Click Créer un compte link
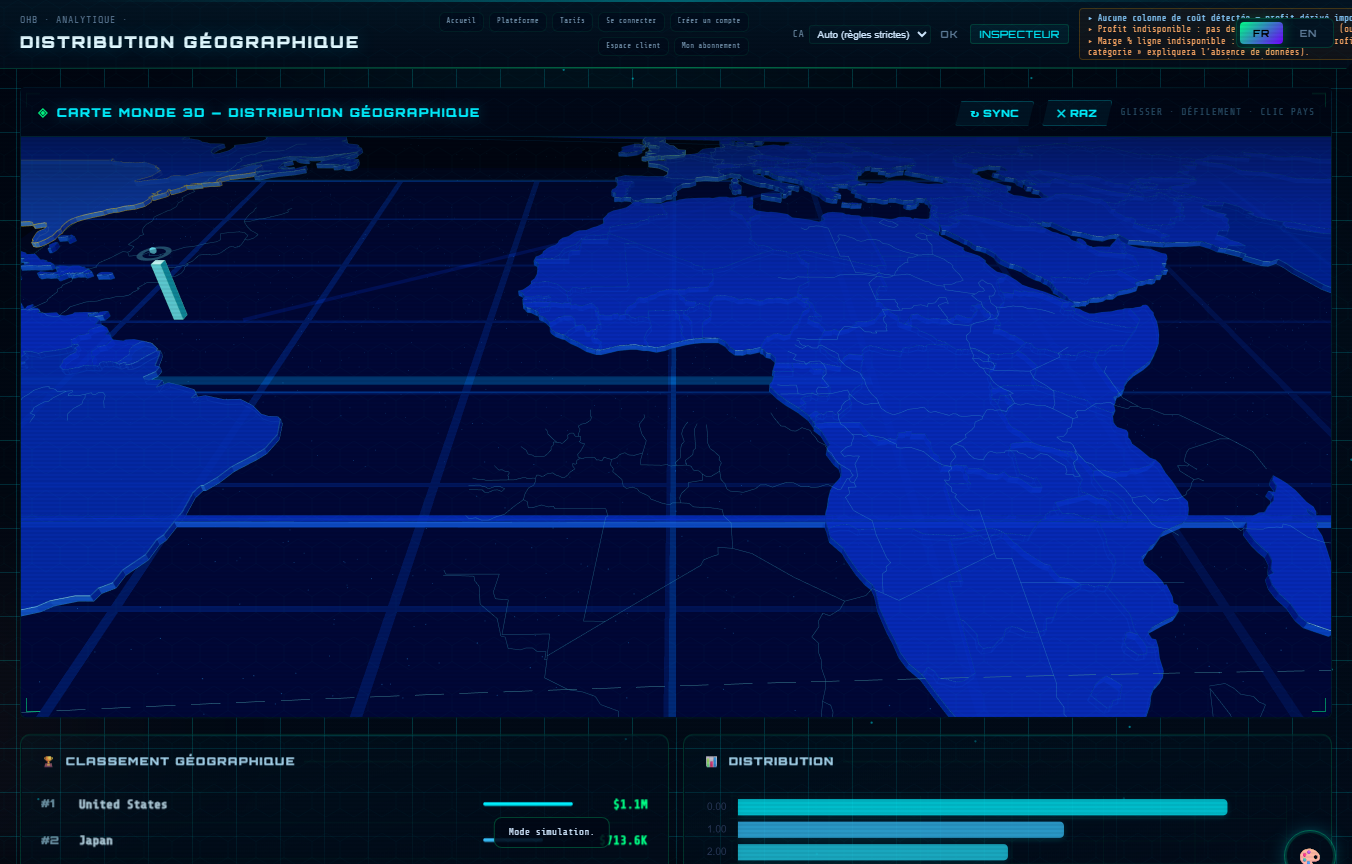This screenshot has width=1352, height=864. click(x=709, y=21)
